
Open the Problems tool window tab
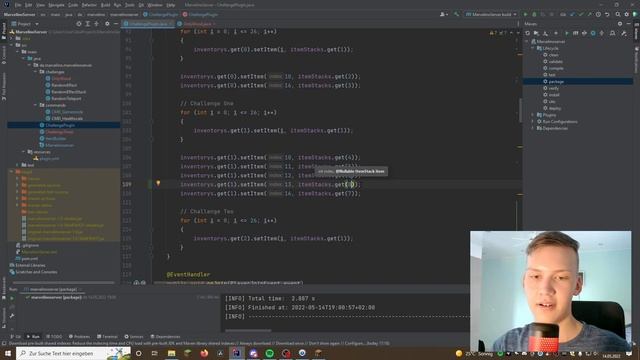(x=79, y=337)
